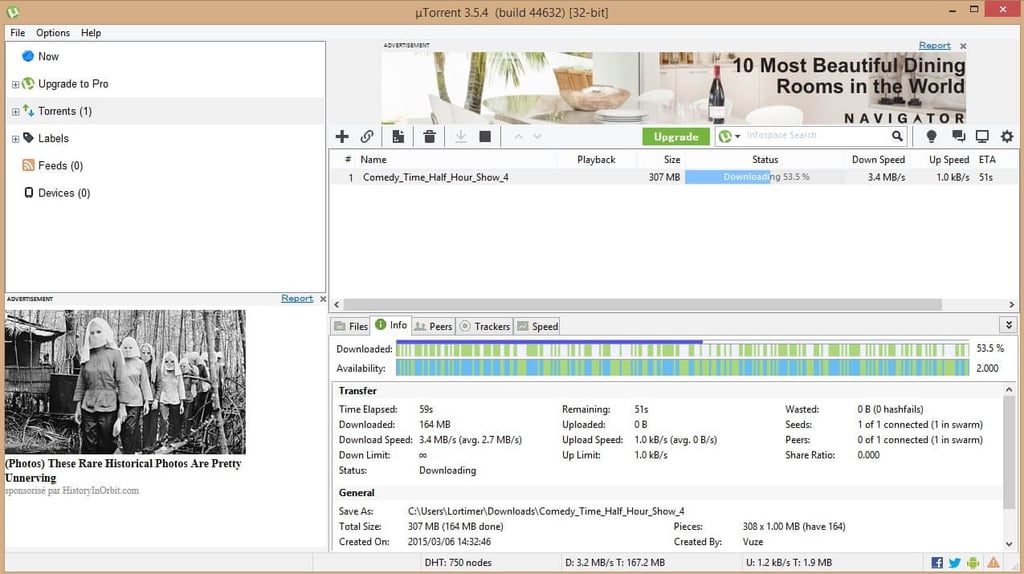Select the Comedy_Time_Half_Hour_Show_4 torrent row
Viewport: 1024px width, 574px height.
pos(674,177)
